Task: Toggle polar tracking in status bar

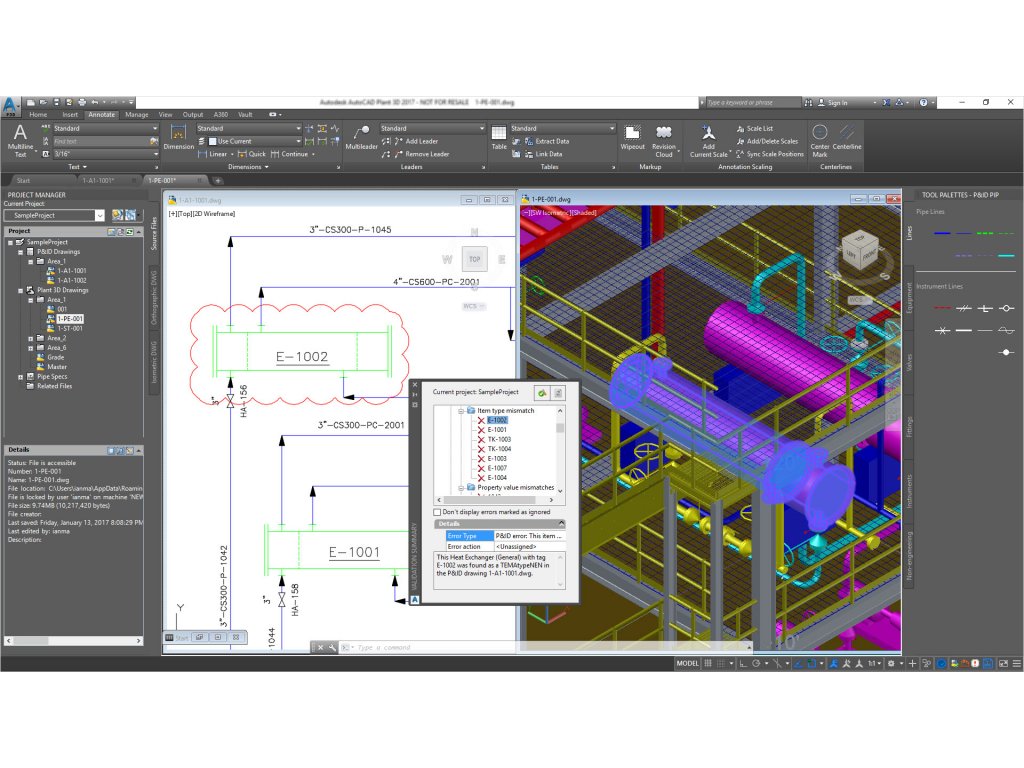Action: (x=756, y=664)
